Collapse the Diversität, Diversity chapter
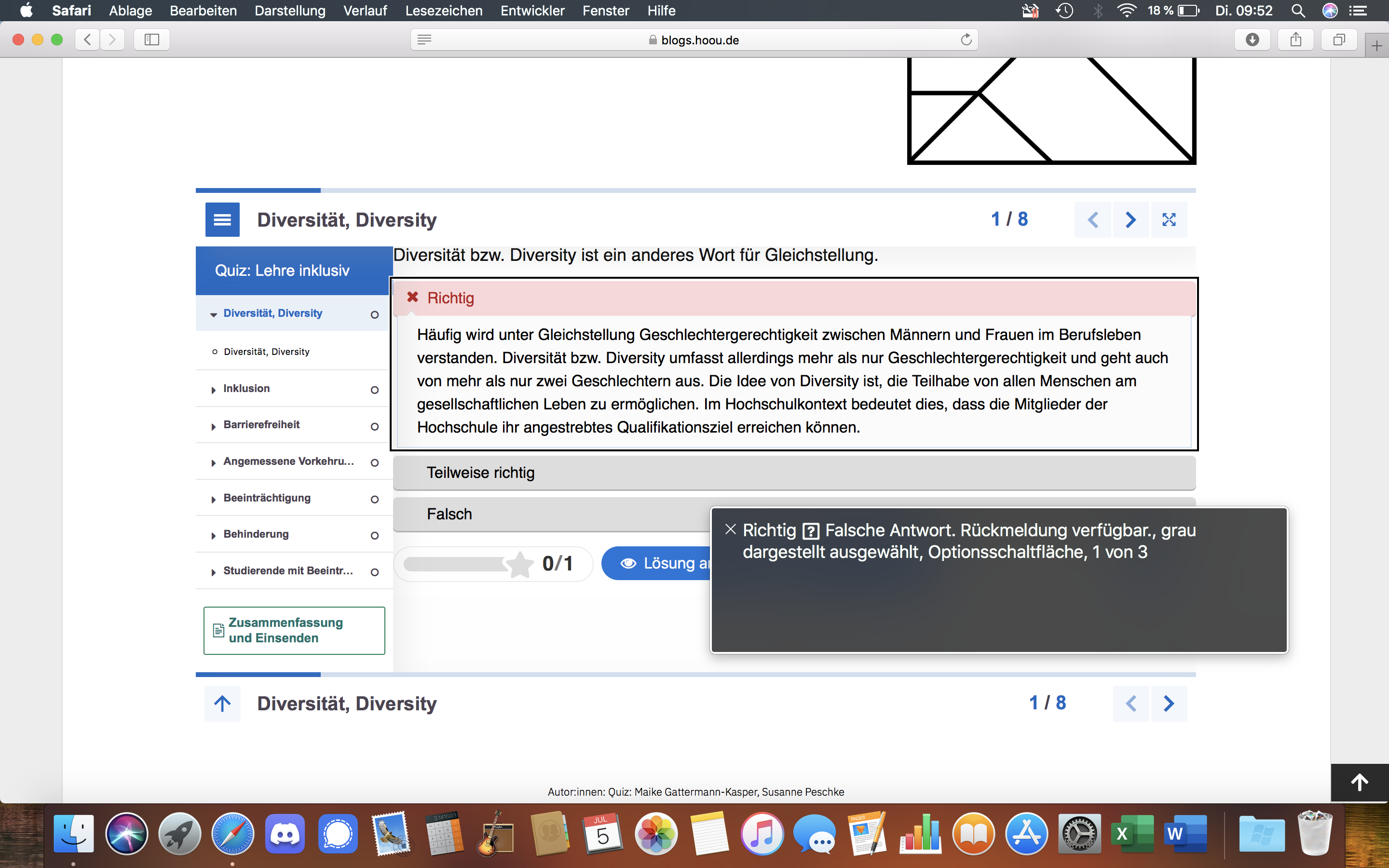Screen dimensions: 1389x868 [294, 313]
